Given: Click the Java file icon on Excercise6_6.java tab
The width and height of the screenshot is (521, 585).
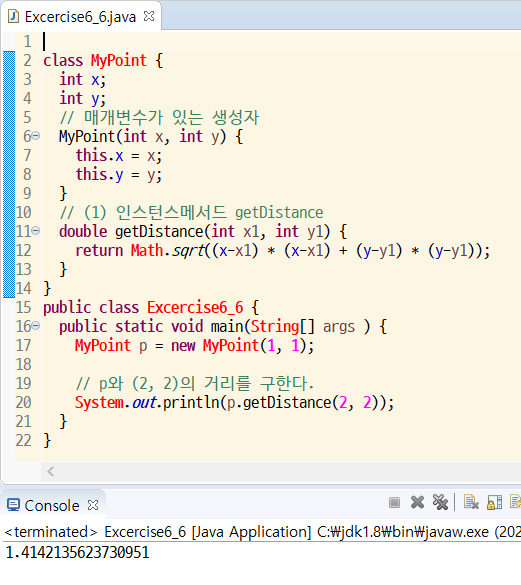Looking at the screenshot, I should pos(13,16).
